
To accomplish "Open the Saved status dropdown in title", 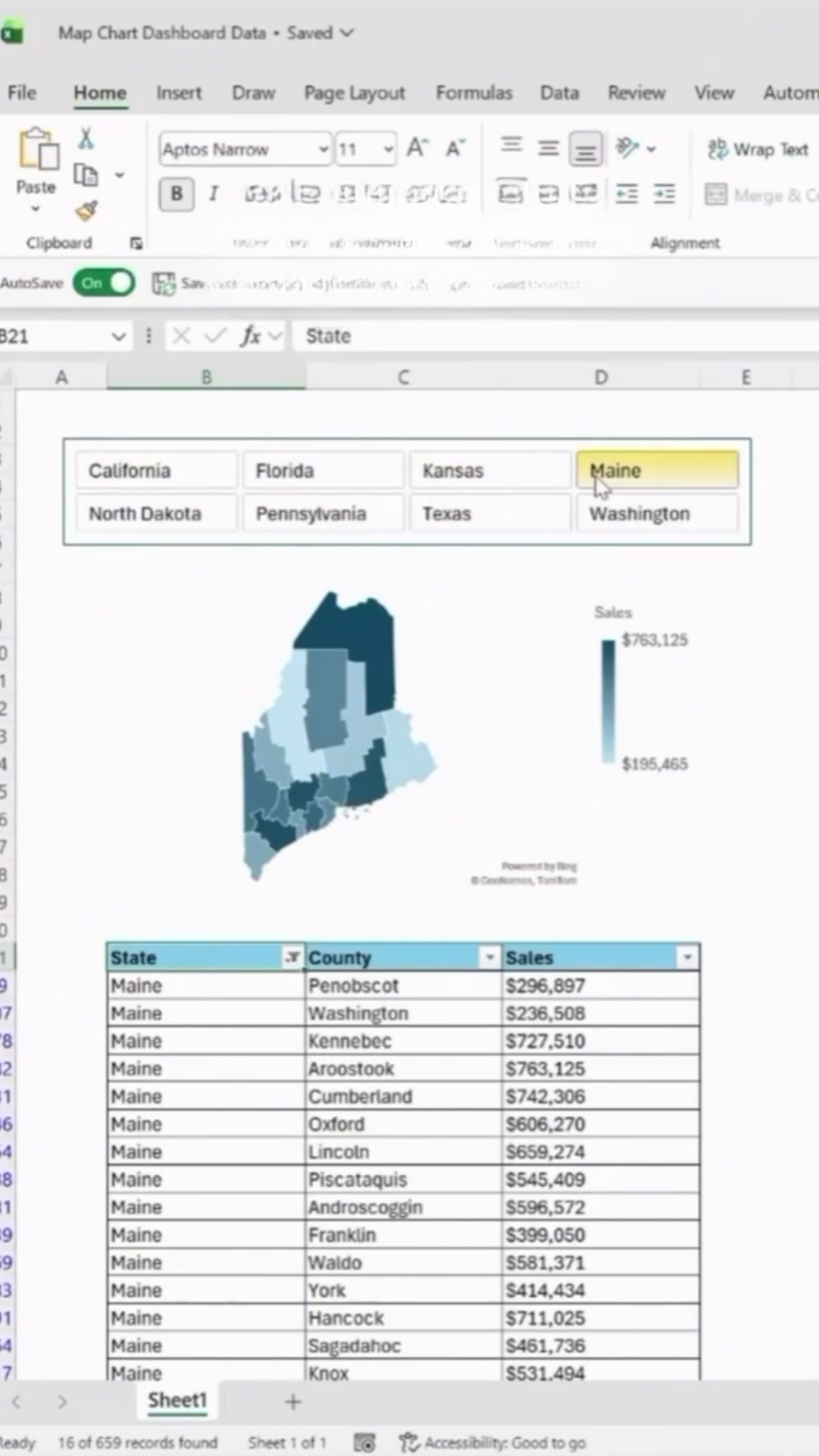I will click(x=347, y=33).
